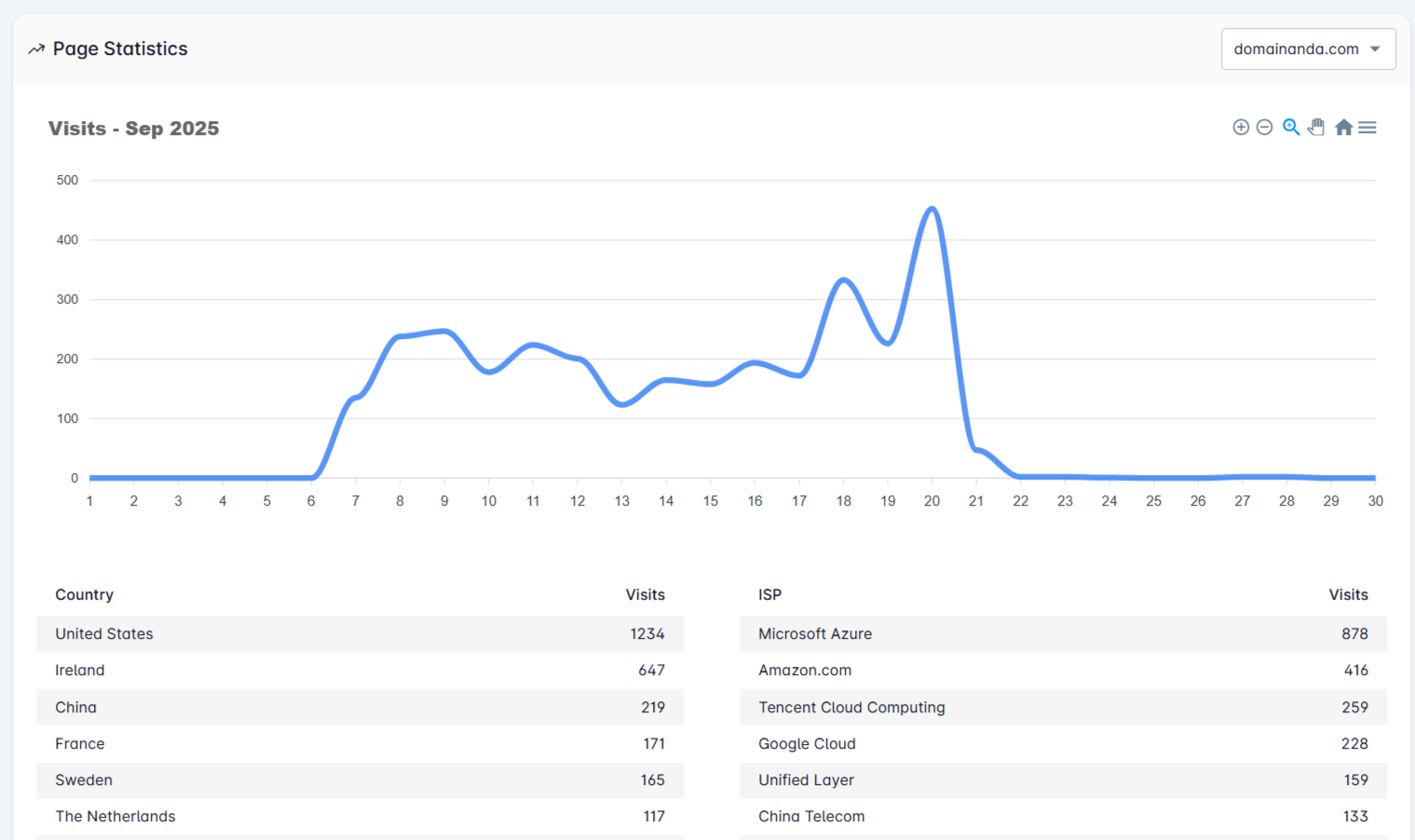This screenshot has height=840, width=1415.
Task: Click the ISP column header
Action: [x=769, y=595]
